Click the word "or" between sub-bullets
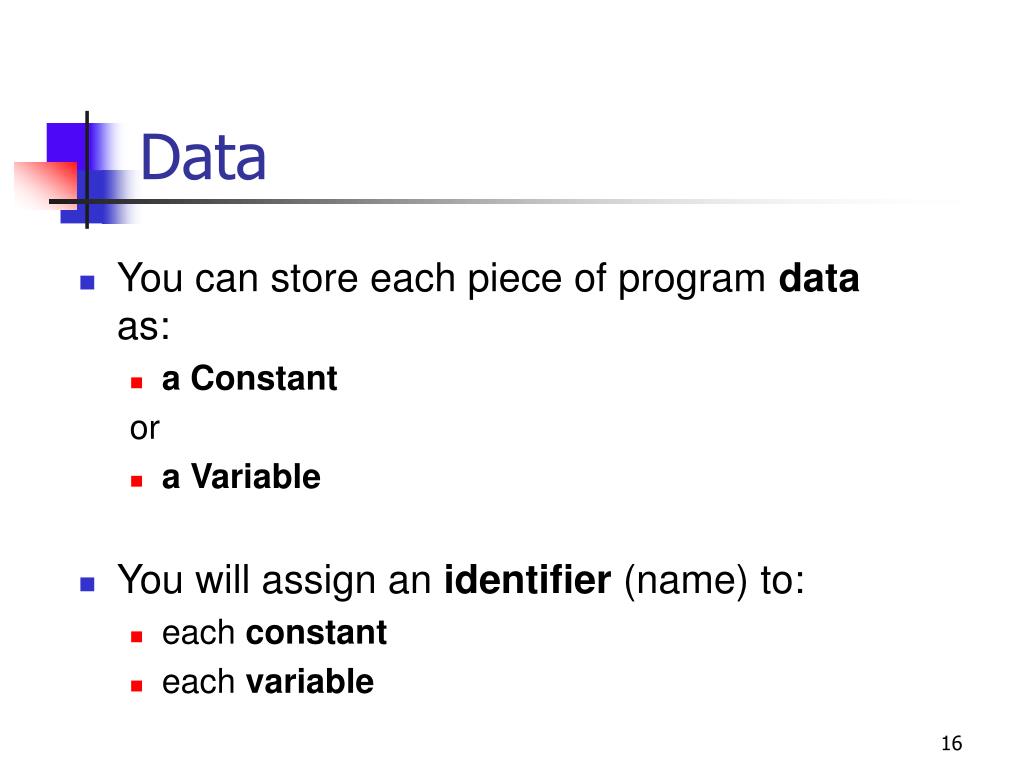 (x=144, y=428)
